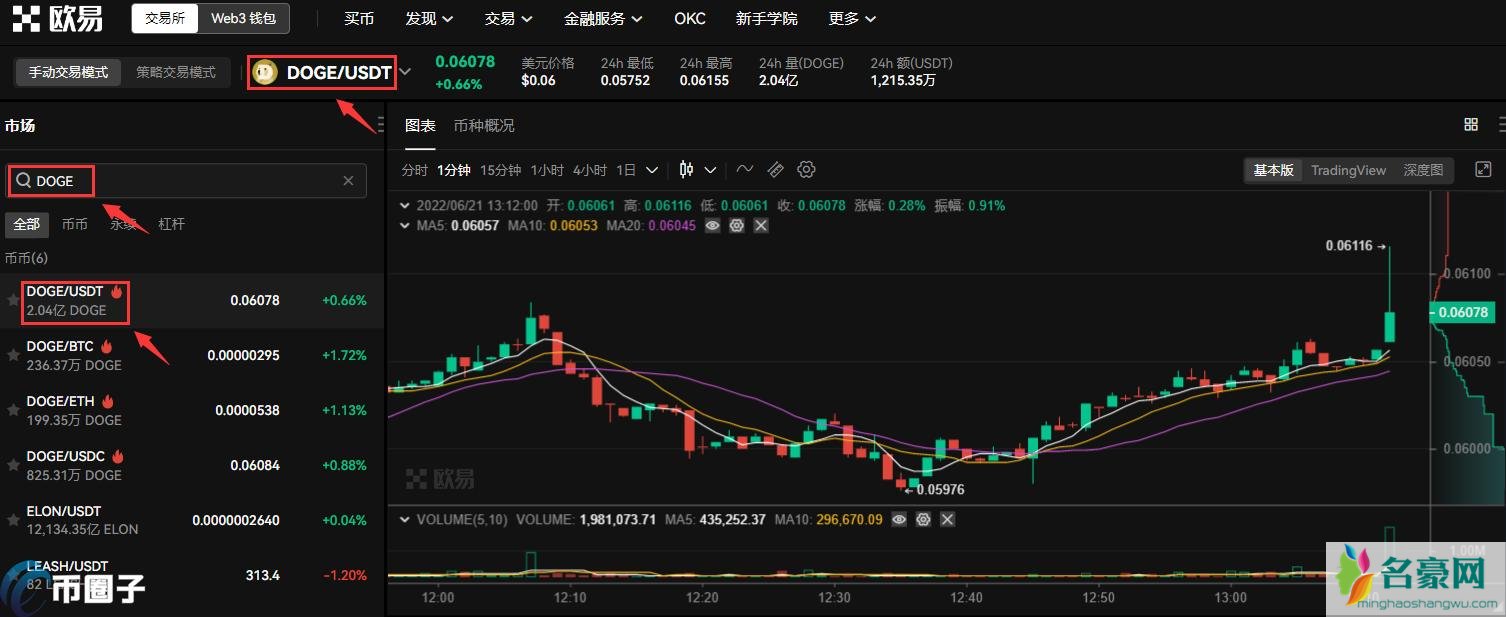Remove the MA indicator with X
This screenshot has height=617, width=1506.
coord(761,226)
